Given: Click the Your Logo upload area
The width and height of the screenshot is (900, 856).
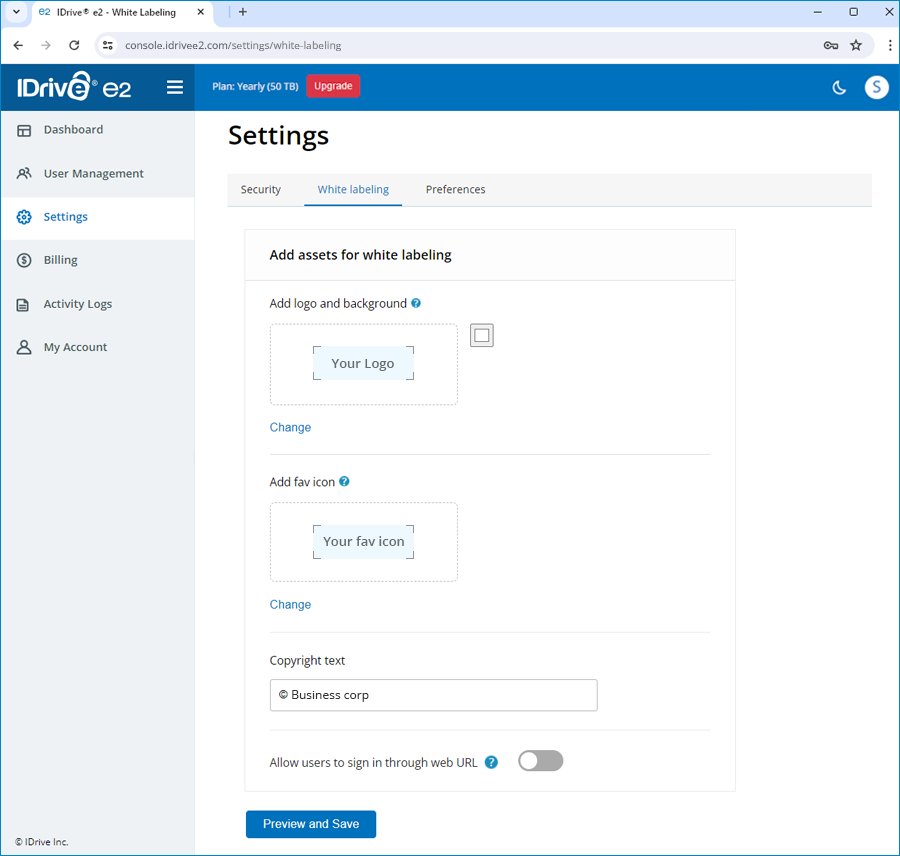Looking at the screenshot, I should tap(363, 364).
